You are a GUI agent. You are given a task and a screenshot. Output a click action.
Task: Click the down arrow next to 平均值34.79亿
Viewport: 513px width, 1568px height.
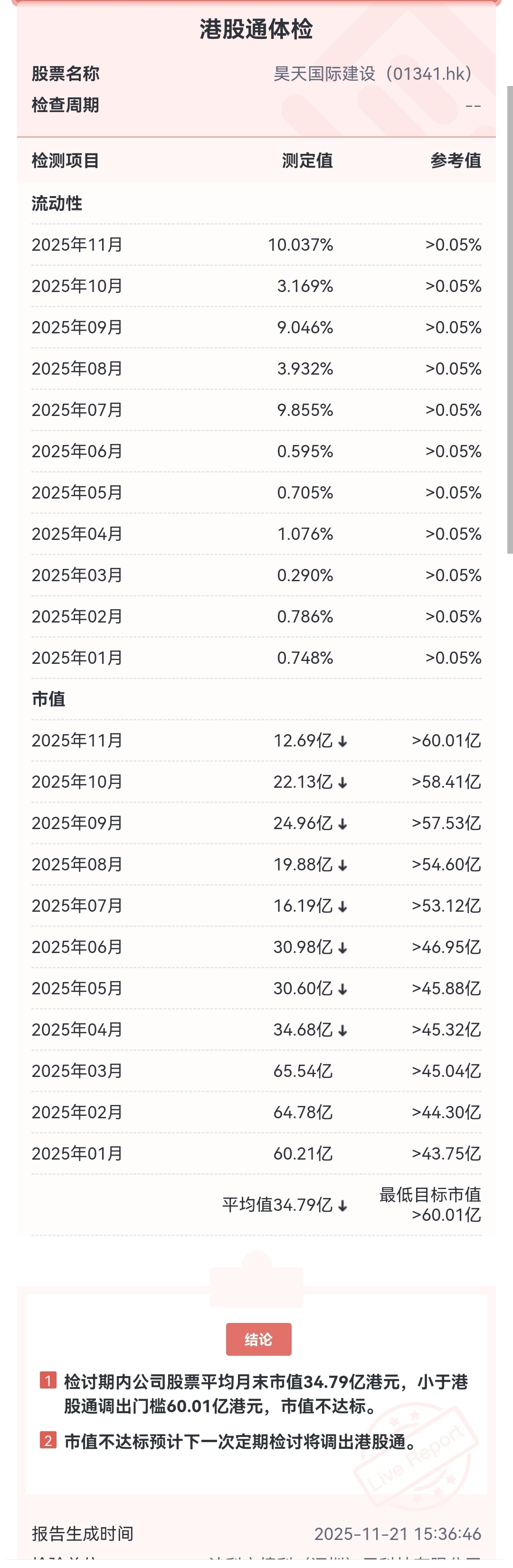342,1206
